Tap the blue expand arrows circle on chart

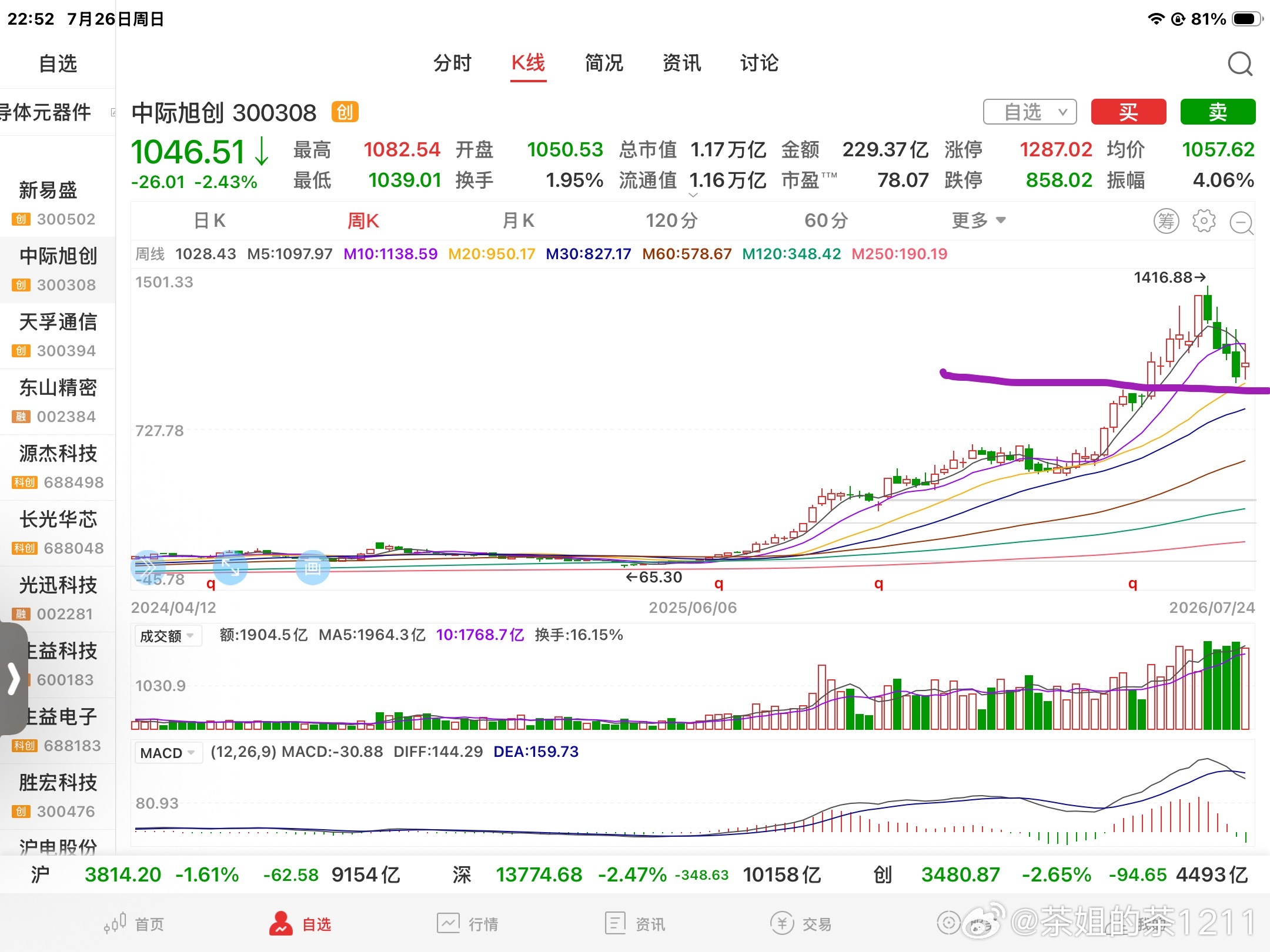pos(230,567)
